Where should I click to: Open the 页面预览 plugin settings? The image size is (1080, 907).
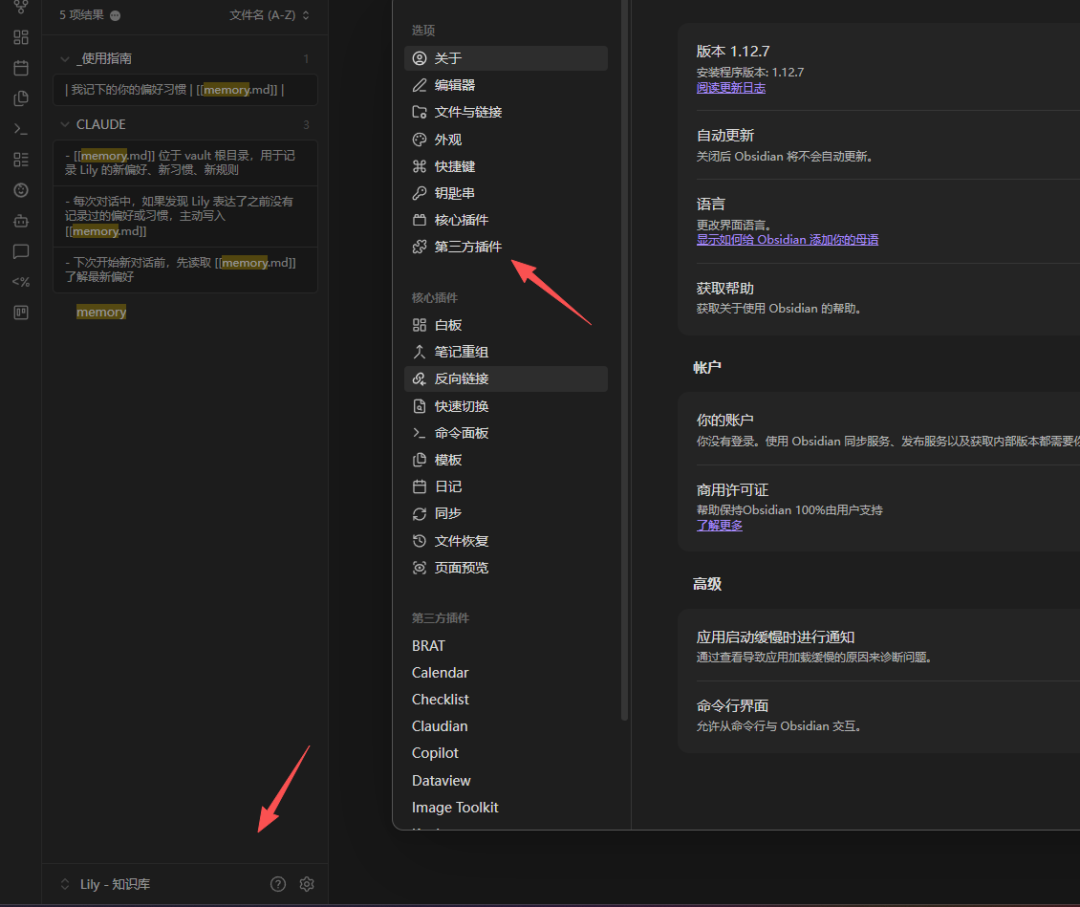(x=506, y=568)
